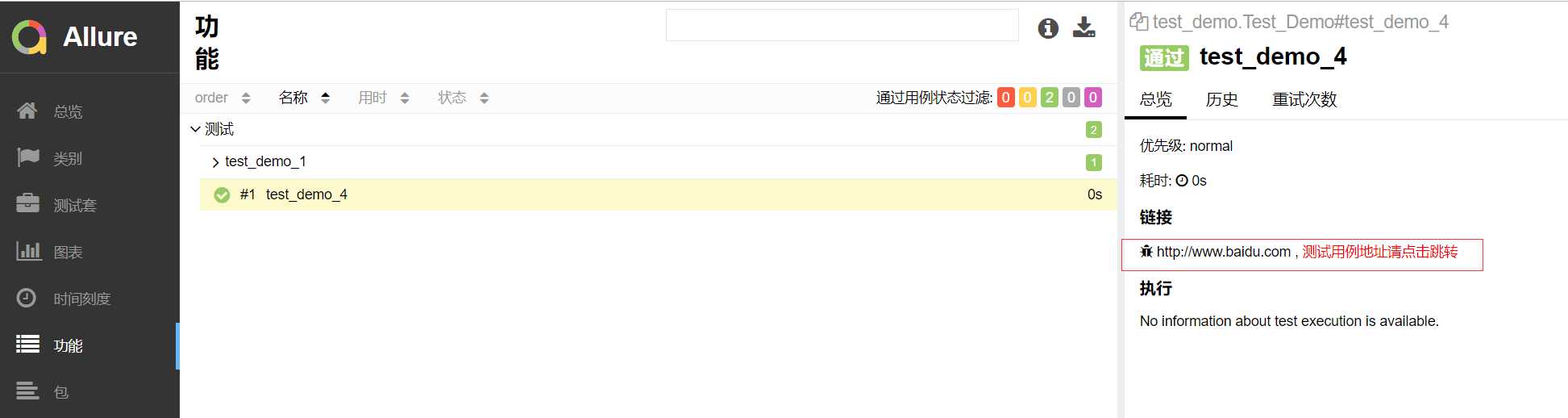Toggle the yellow broken status filter
1568x418 pixels.
1028,98
